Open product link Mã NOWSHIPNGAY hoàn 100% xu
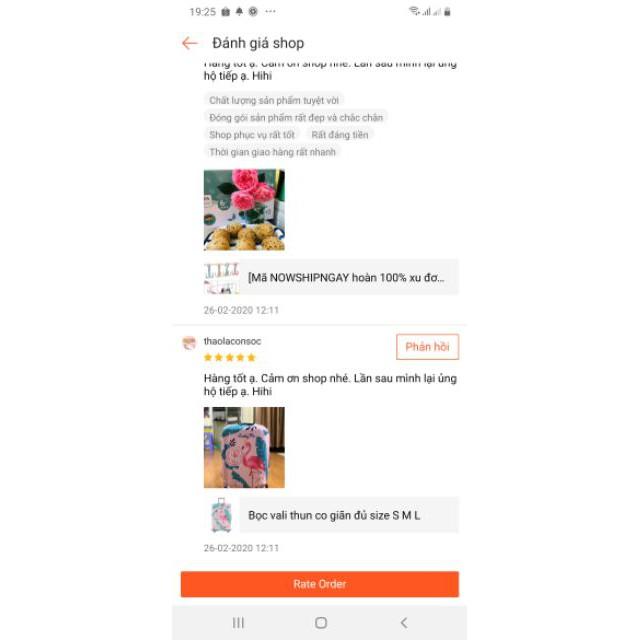Screen dimensions: 640x640 tap(331, 277)
